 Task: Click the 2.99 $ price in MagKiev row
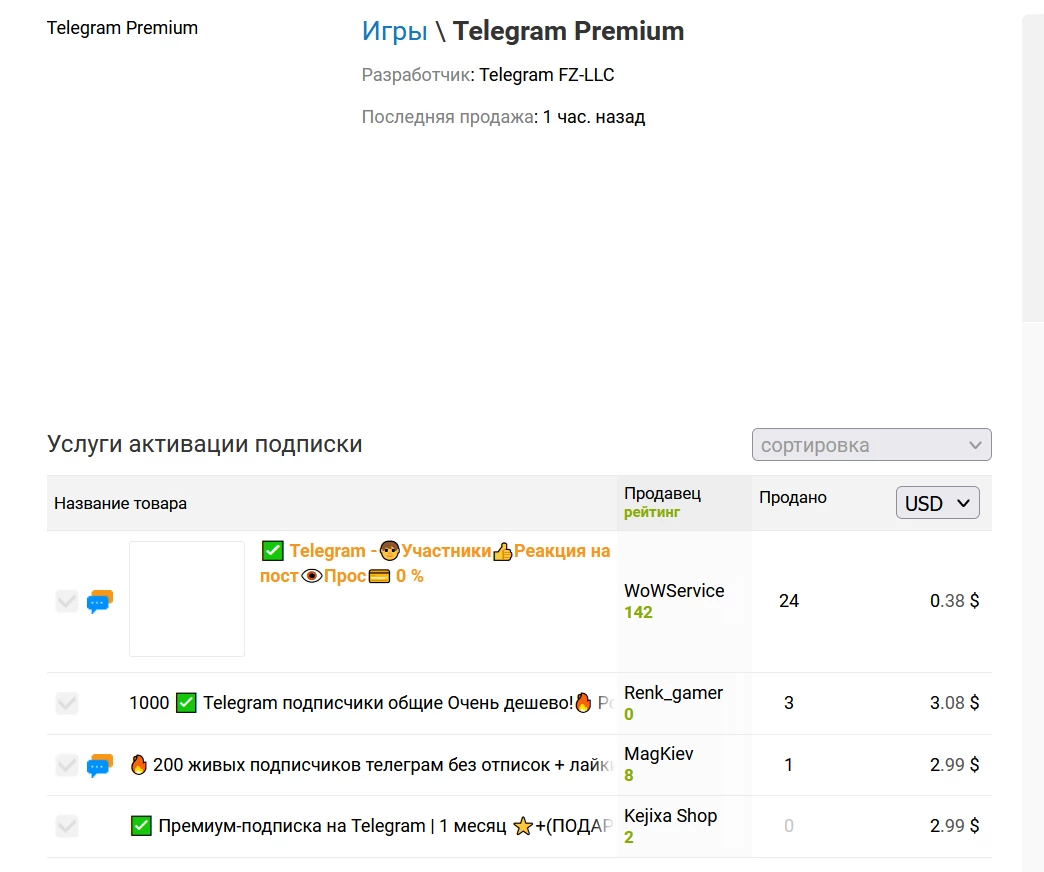point(954,765)
